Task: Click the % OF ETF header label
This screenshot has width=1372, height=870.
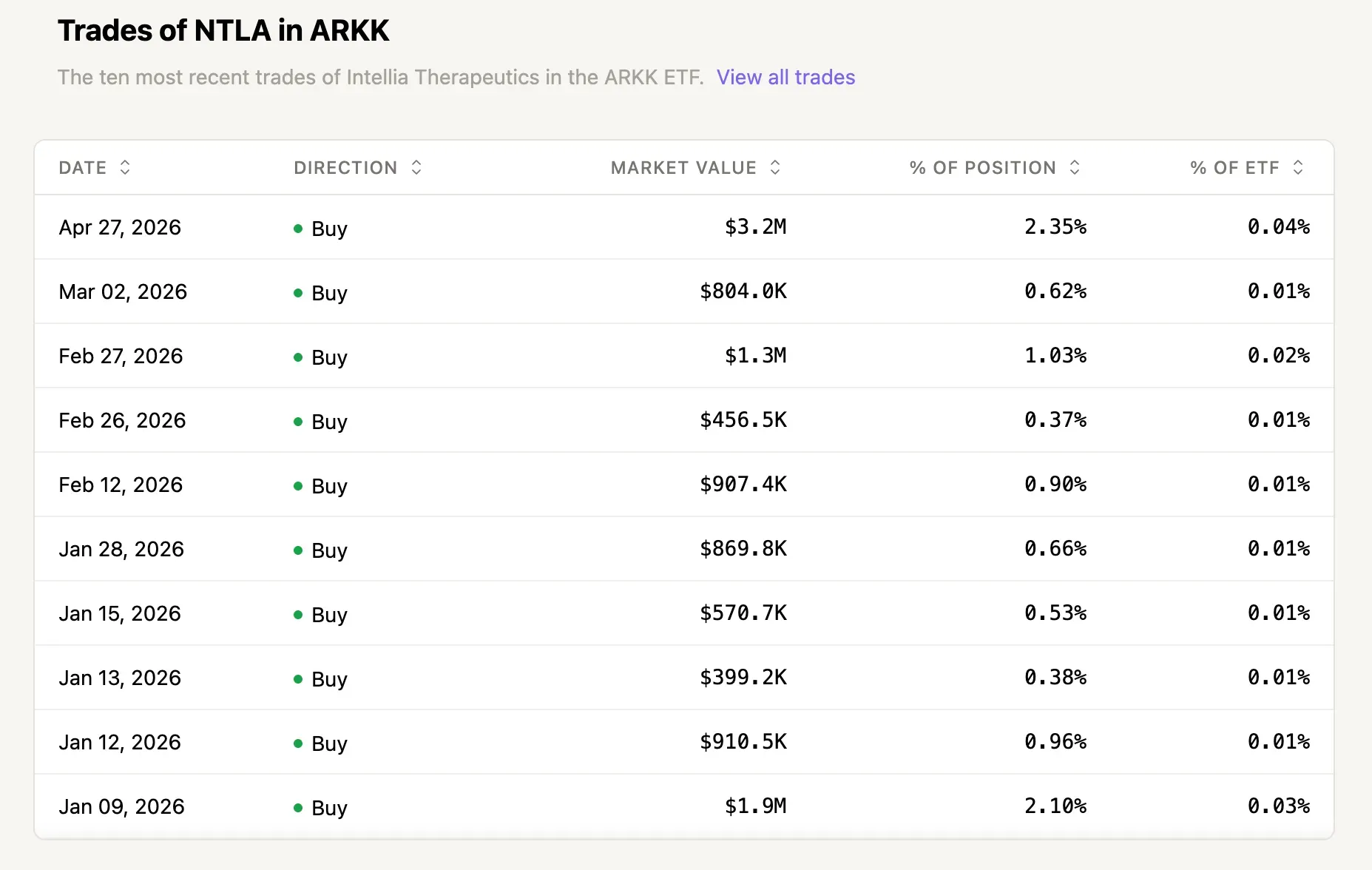Action: (1234, 168)
